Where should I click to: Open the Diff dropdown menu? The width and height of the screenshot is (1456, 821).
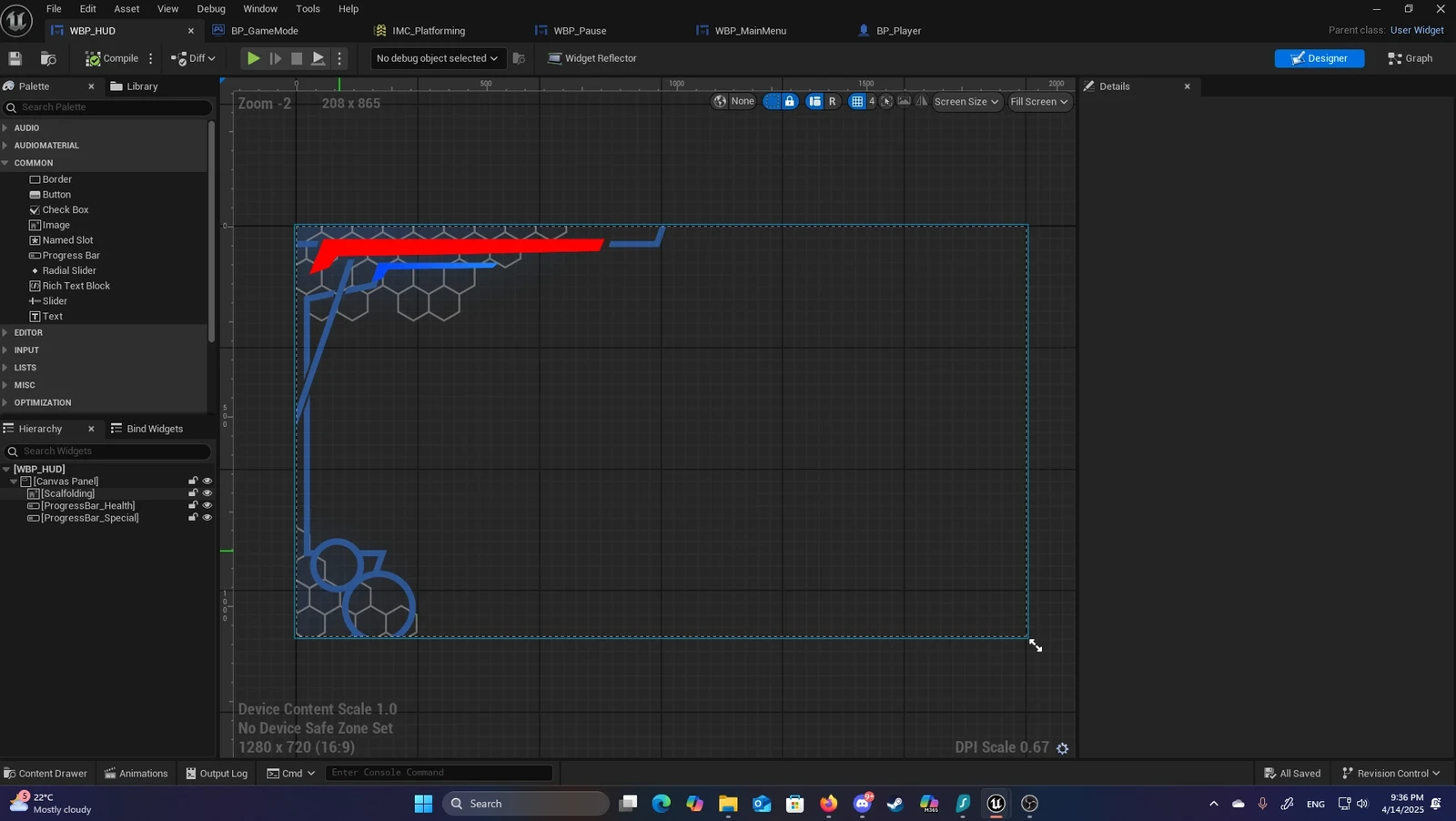tap(193, 58)
